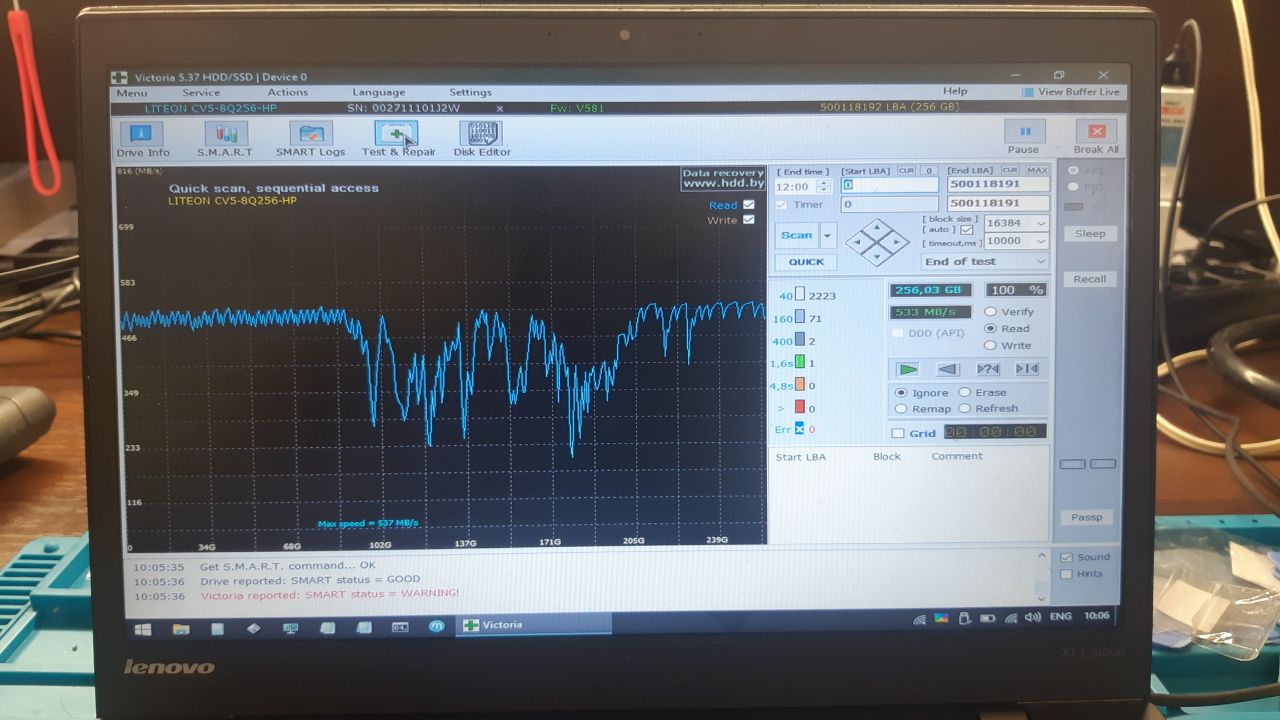This screenshot has width=1280, height=720.
Task: Click the log panel scrollbar
Action: coord(1041,577)
